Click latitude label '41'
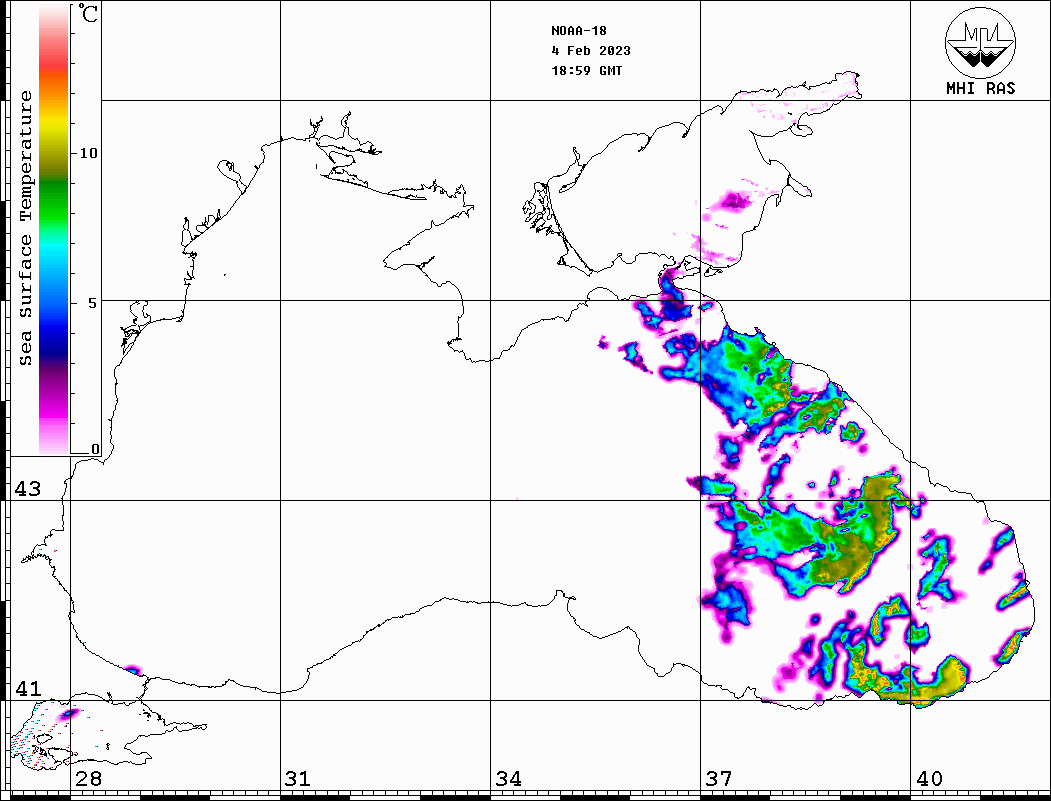This screenshot has width=1051, height=801. (27, 689)
